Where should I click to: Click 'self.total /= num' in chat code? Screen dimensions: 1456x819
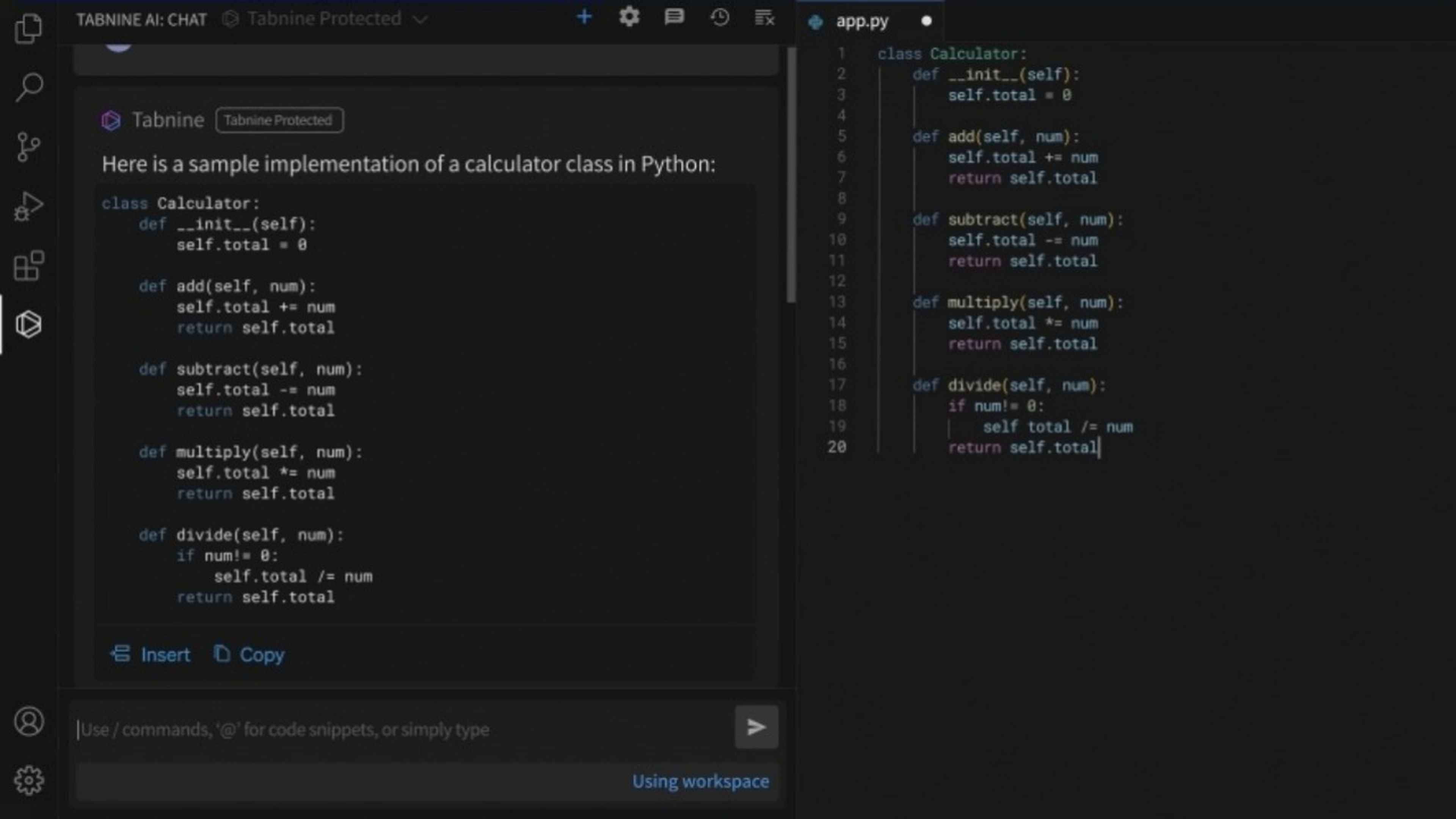pyautogui.click(x=293, y=576)
